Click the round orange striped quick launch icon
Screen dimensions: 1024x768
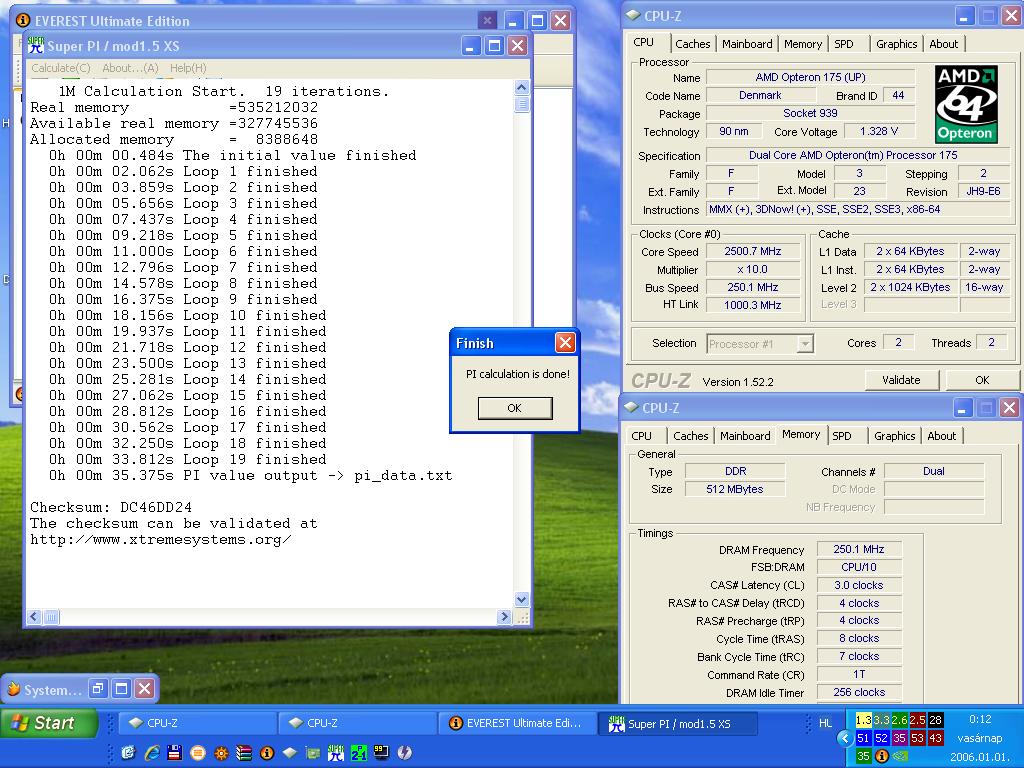pos(198,753)
